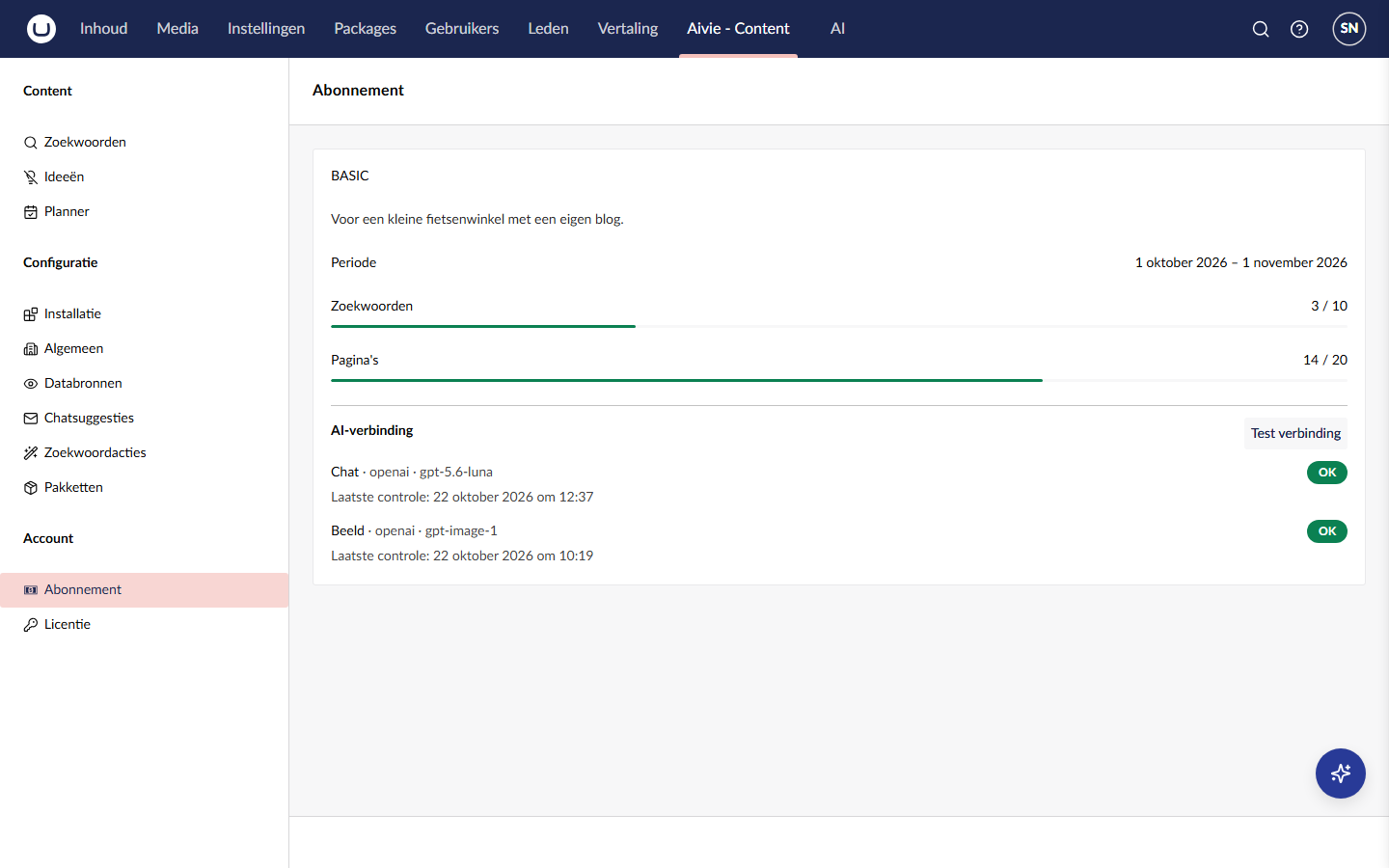Open the Vertaling section

[628, 29]
